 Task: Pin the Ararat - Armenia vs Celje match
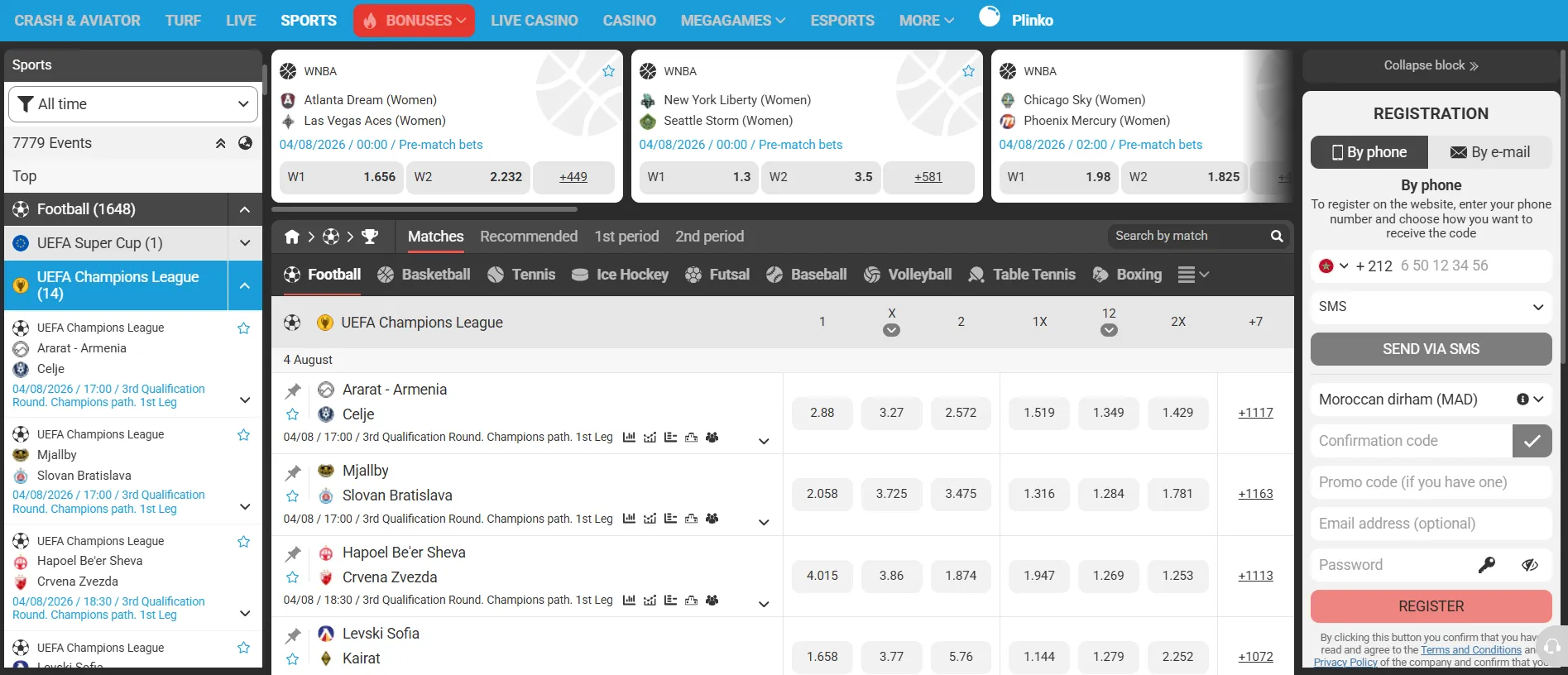(x=293, y=390)
